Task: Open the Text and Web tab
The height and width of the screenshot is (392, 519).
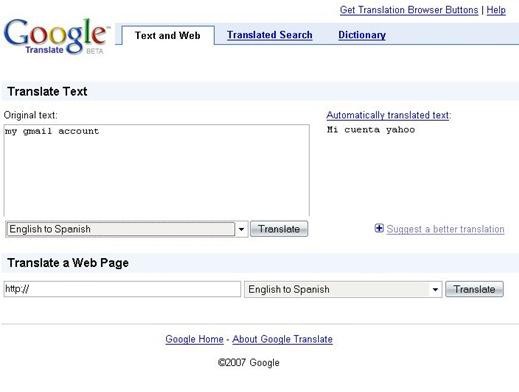Action: (x=168, y=35)
